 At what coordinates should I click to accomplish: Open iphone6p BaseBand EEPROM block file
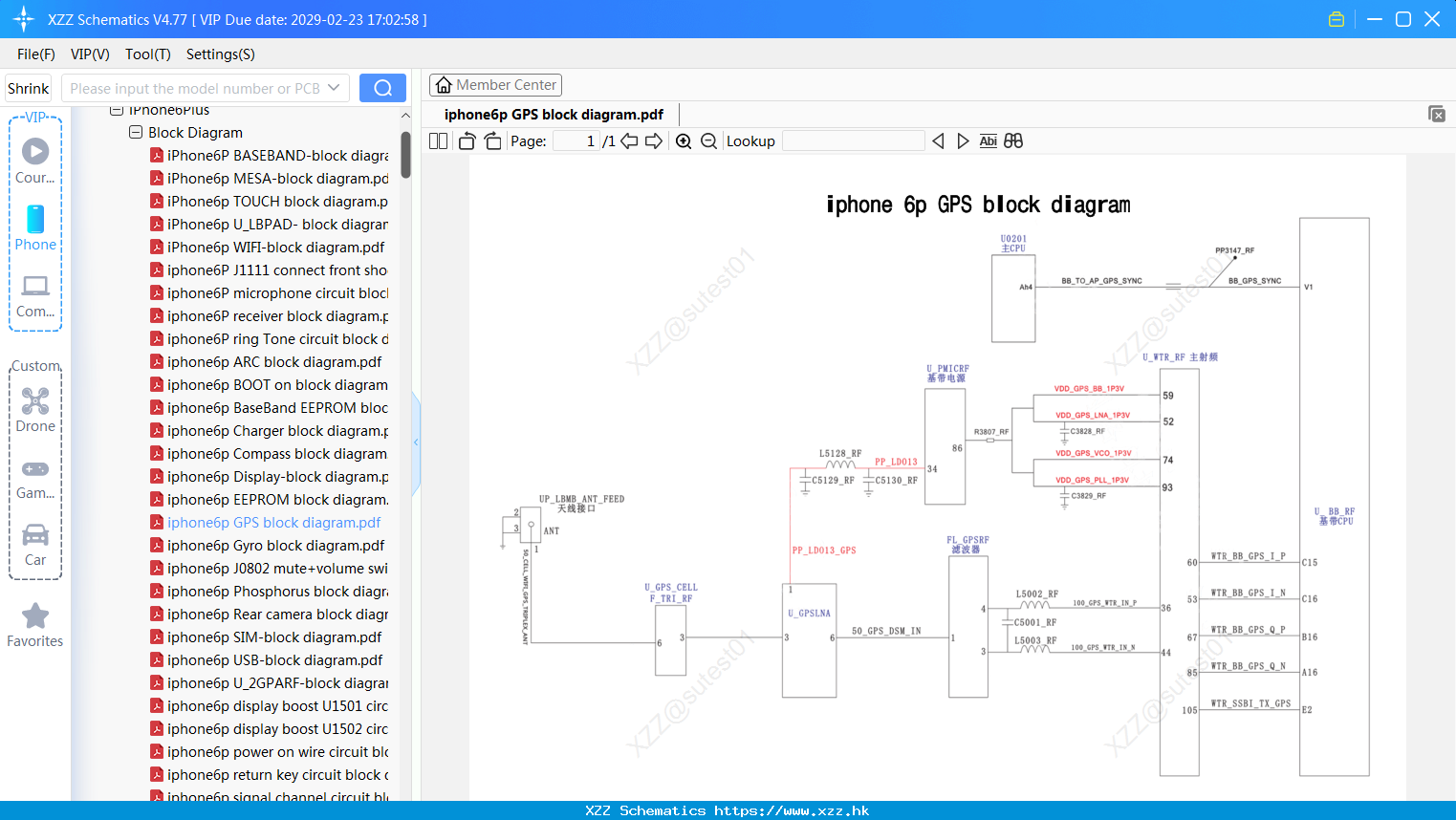click(269, 408)
